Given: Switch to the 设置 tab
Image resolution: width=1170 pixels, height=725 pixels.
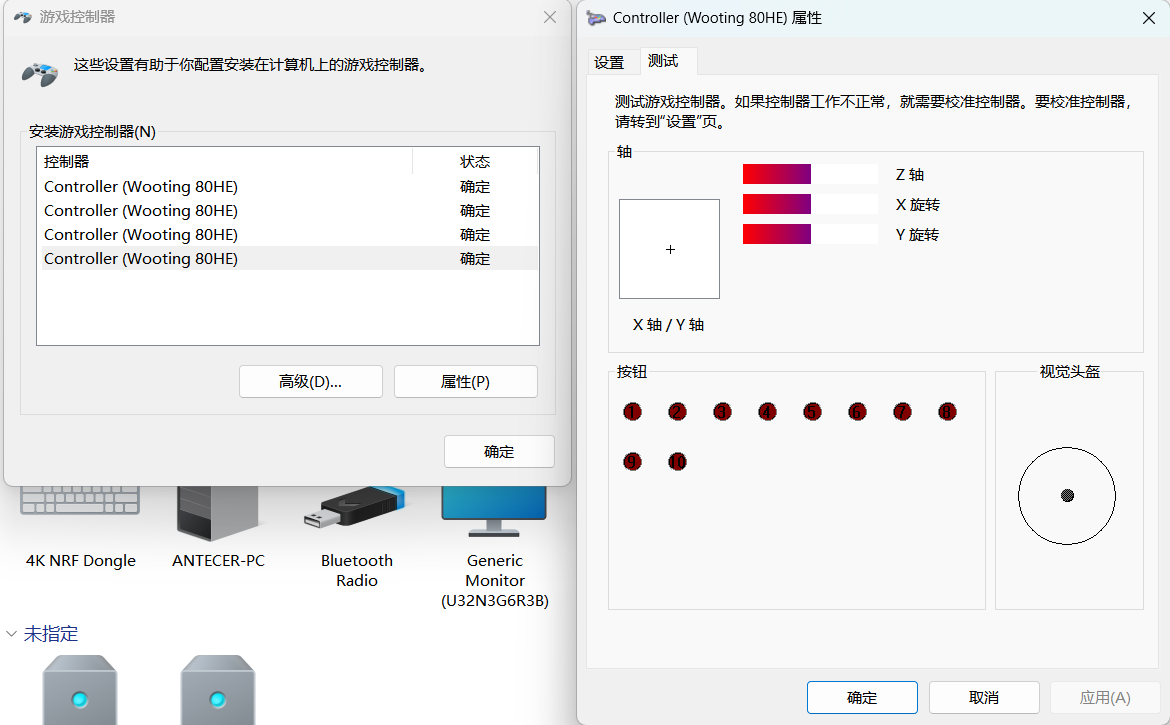Looking at the screenshot, I should pos(611,61).
